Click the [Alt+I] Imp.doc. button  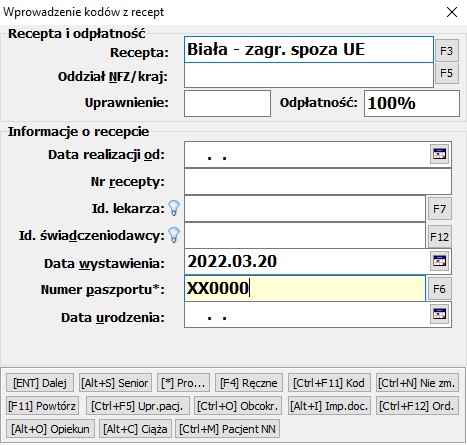click(329, 406)
